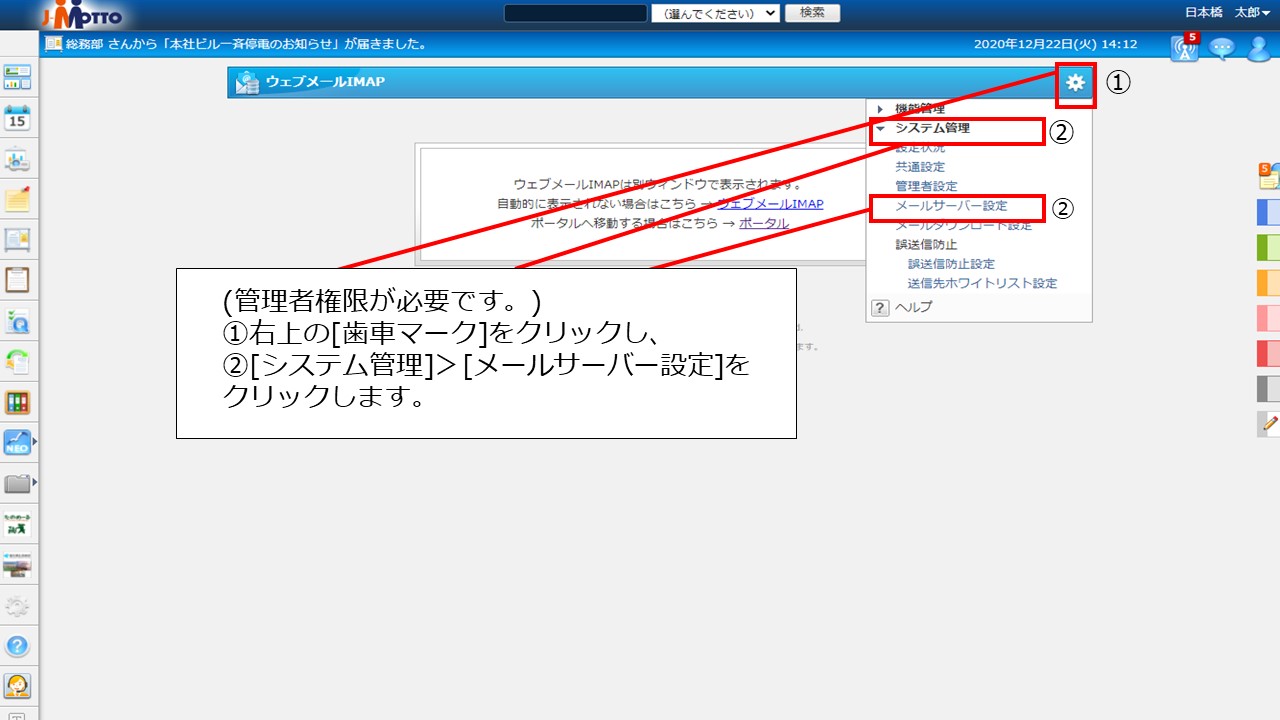Select 共通設定 in the settings menu
Screen dimensions: 1280x720
pos(920,167)
